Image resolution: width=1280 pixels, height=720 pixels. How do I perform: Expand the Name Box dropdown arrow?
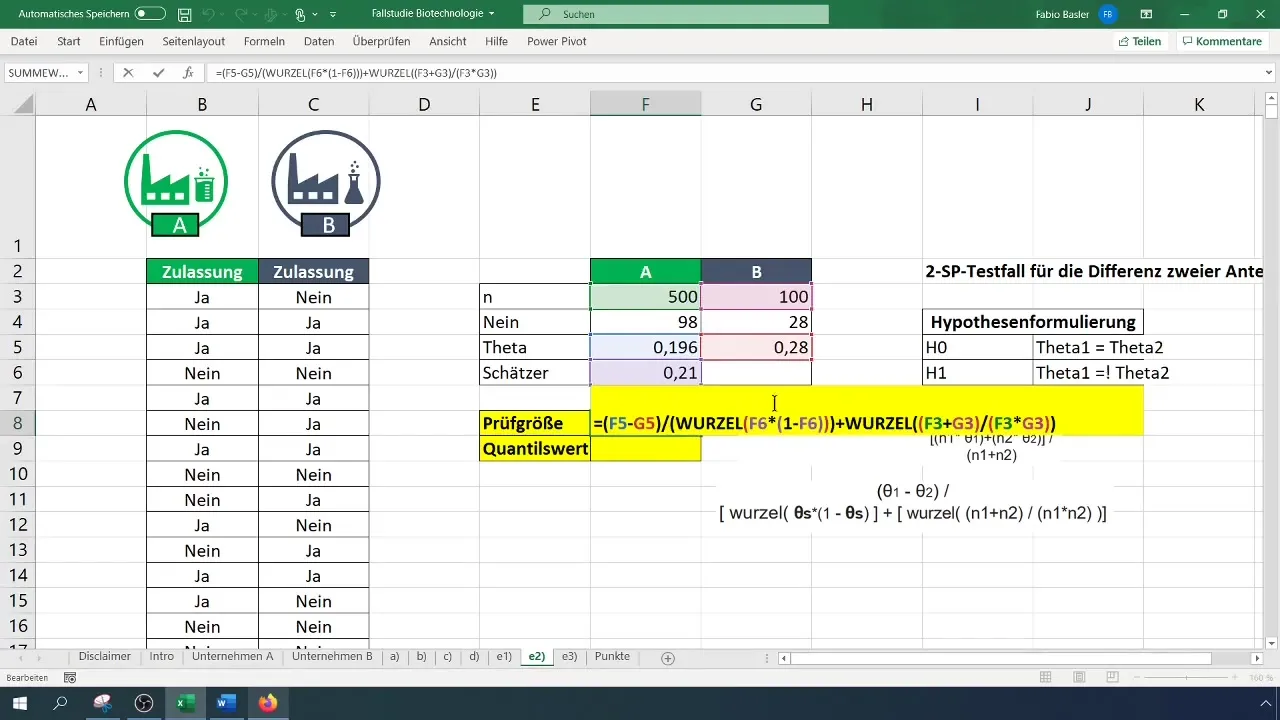point(81,73)
